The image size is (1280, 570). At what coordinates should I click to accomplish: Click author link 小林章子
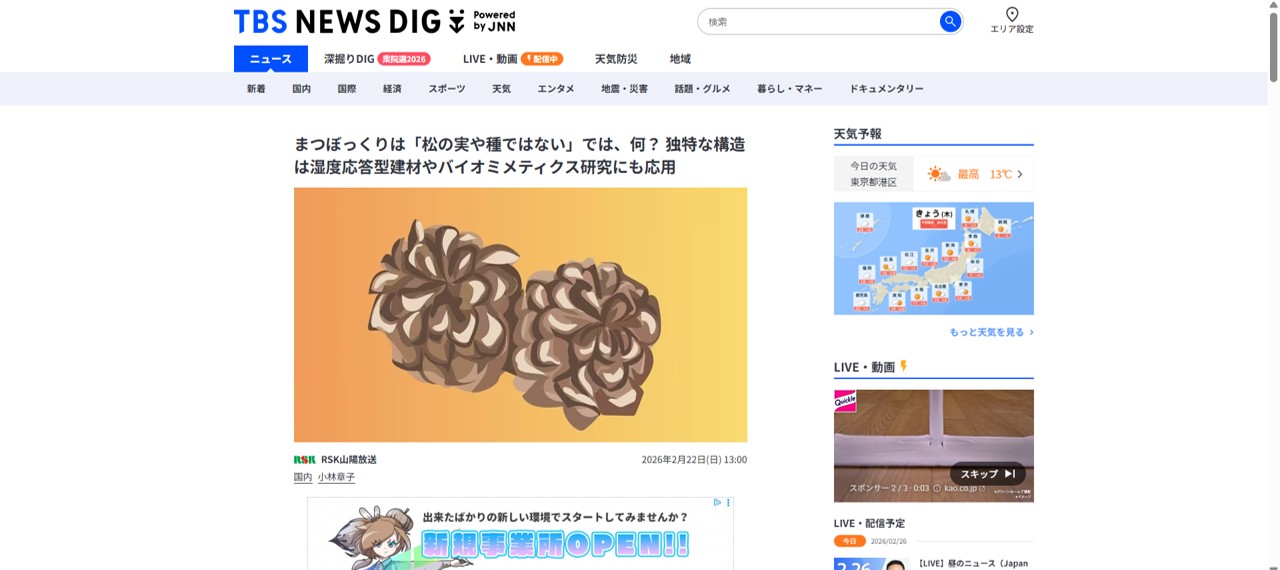[x=336, y=477]
